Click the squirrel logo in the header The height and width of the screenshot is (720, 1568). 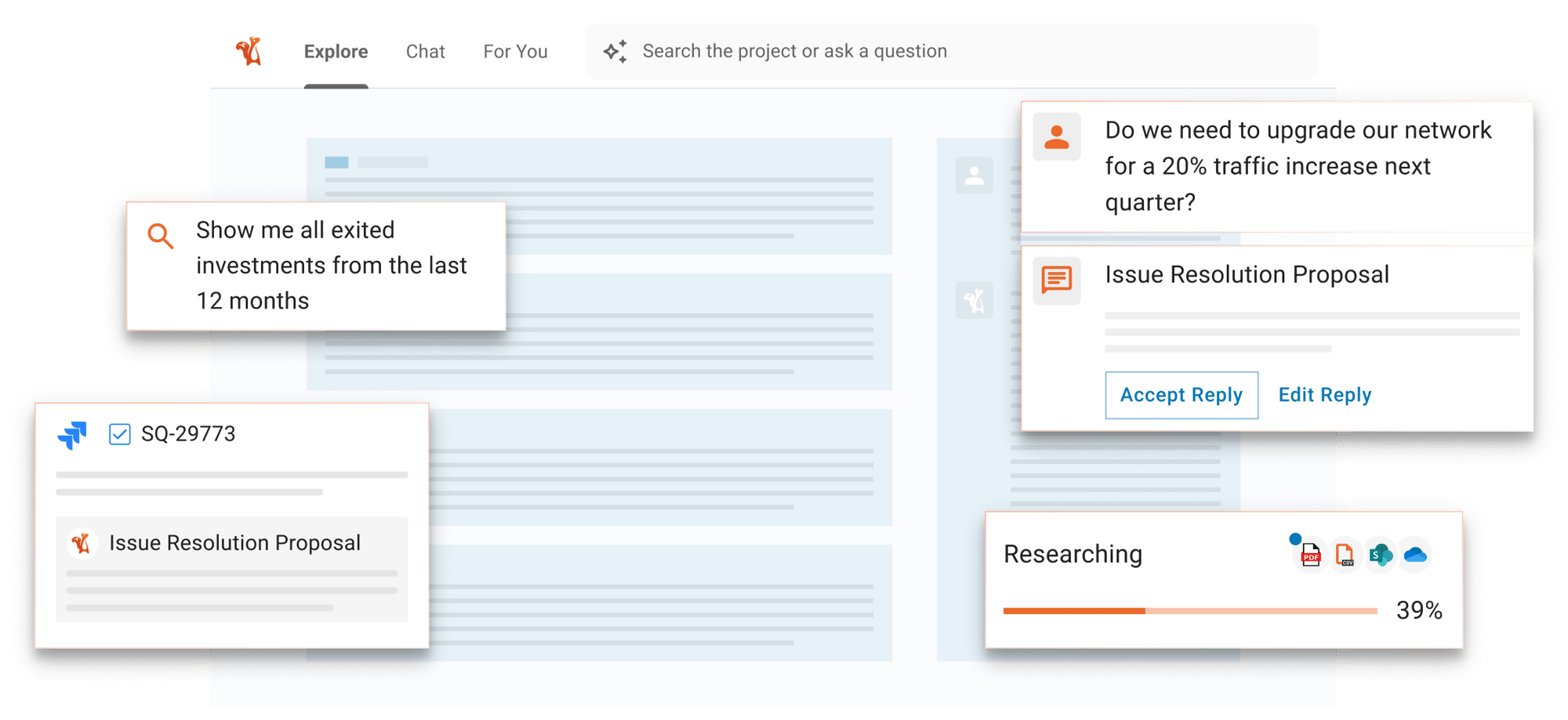click(x=249, y=52)
